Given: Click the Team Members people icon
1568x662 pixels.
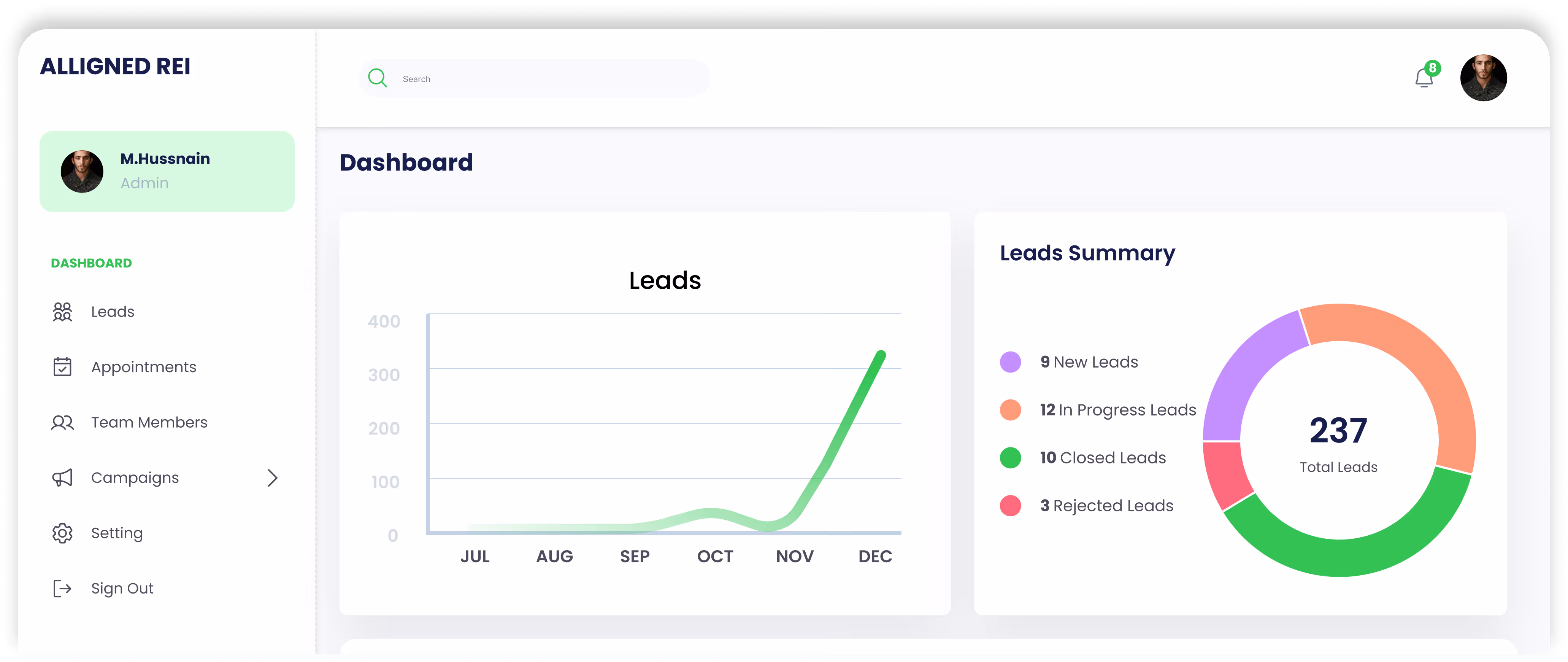Looking at the screenshot, I should (x=62, y=422).
